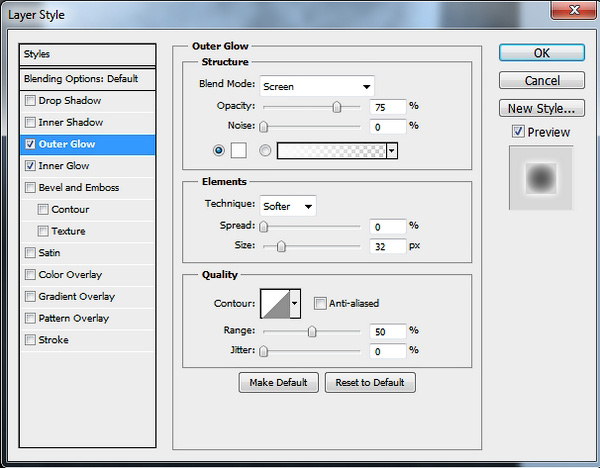This screenshot has width=600, height=468.
Task: Check the Pattern Overlay checkbox
Action: (30, 318)
